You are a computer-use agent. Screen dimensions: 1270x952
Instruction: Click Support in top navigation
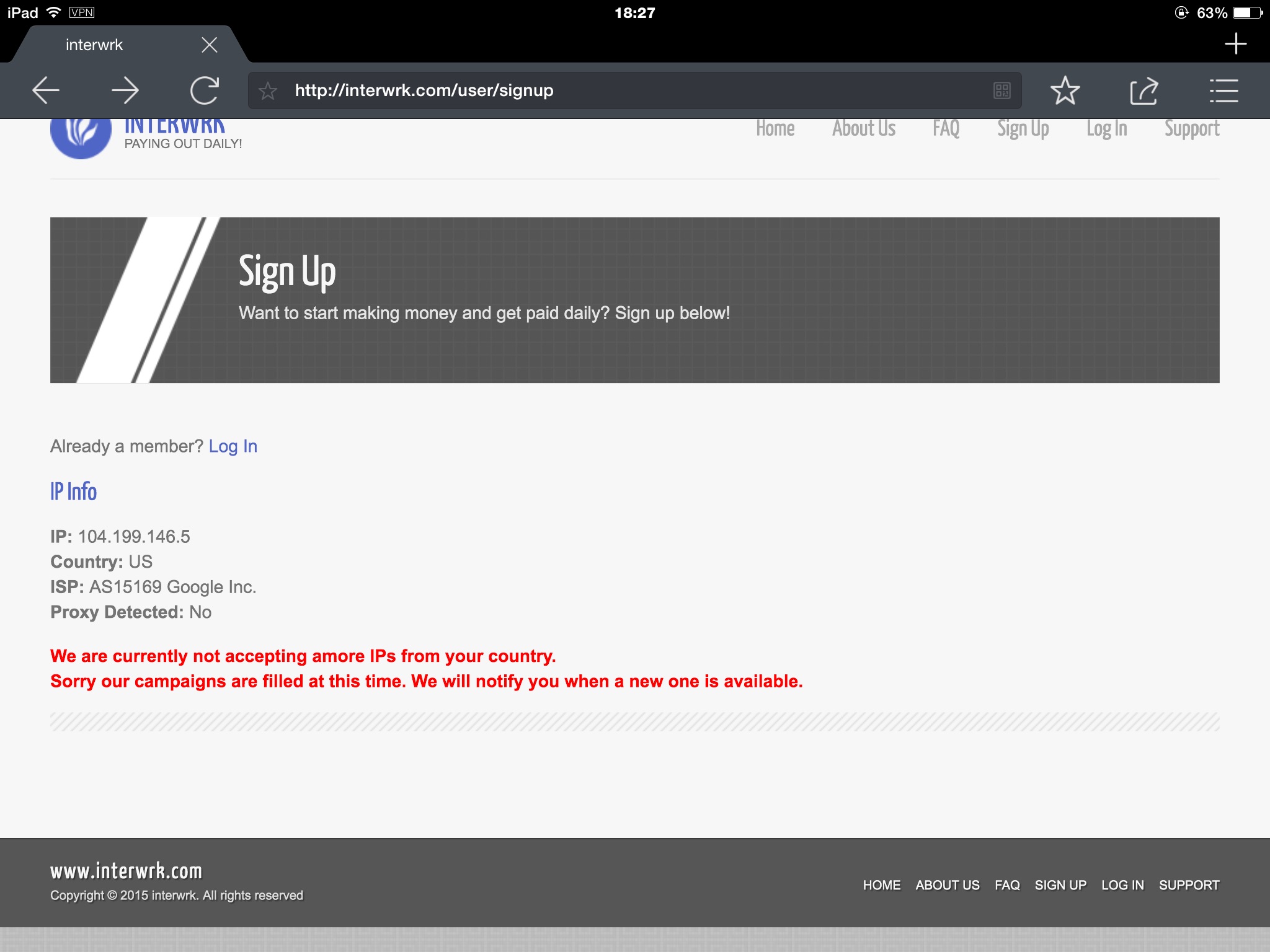pyautogui.click(x=1191, y=129)
